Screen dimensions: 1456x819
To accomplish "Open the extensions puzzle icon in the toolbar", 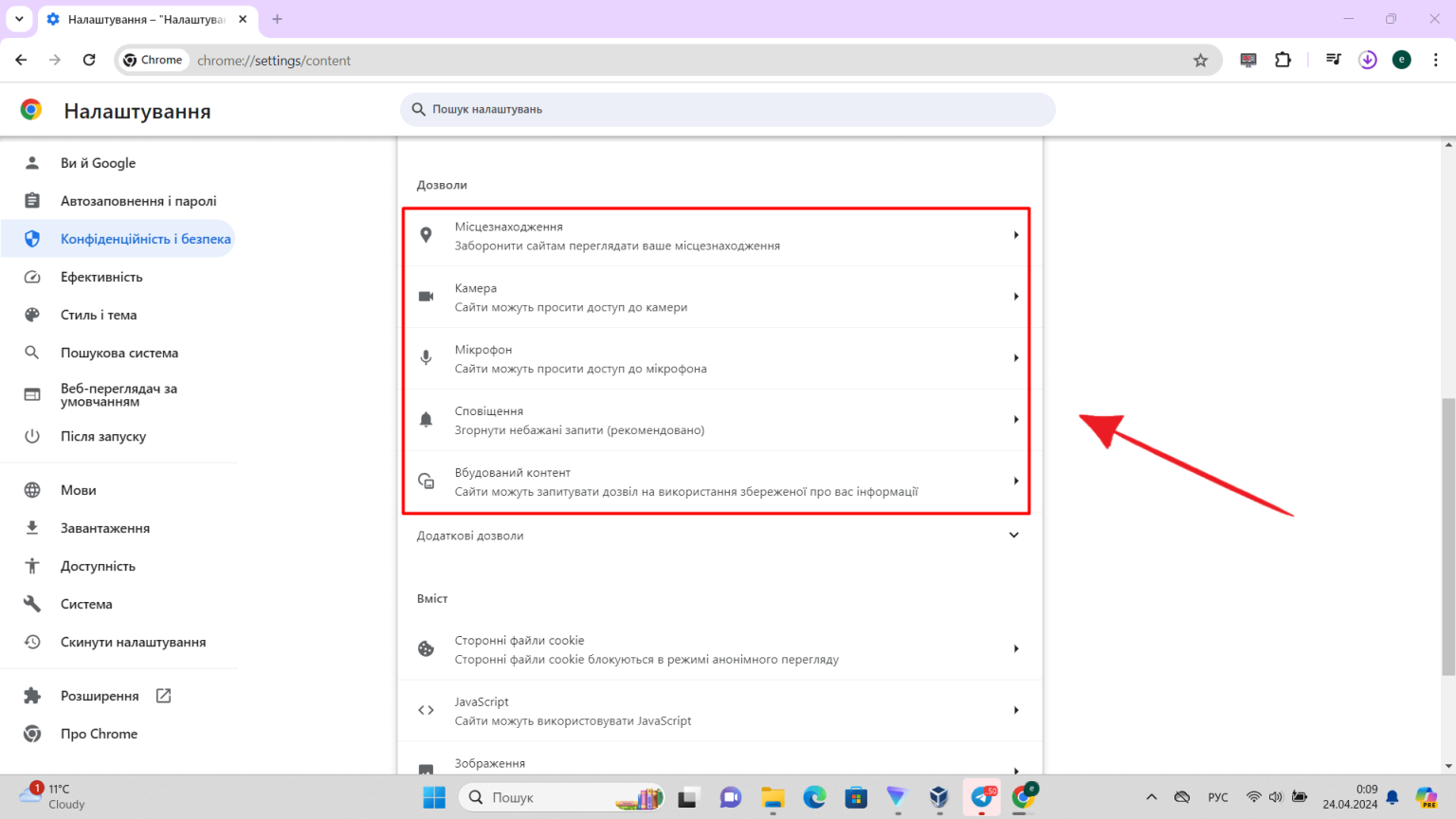I will (1283, 59).
